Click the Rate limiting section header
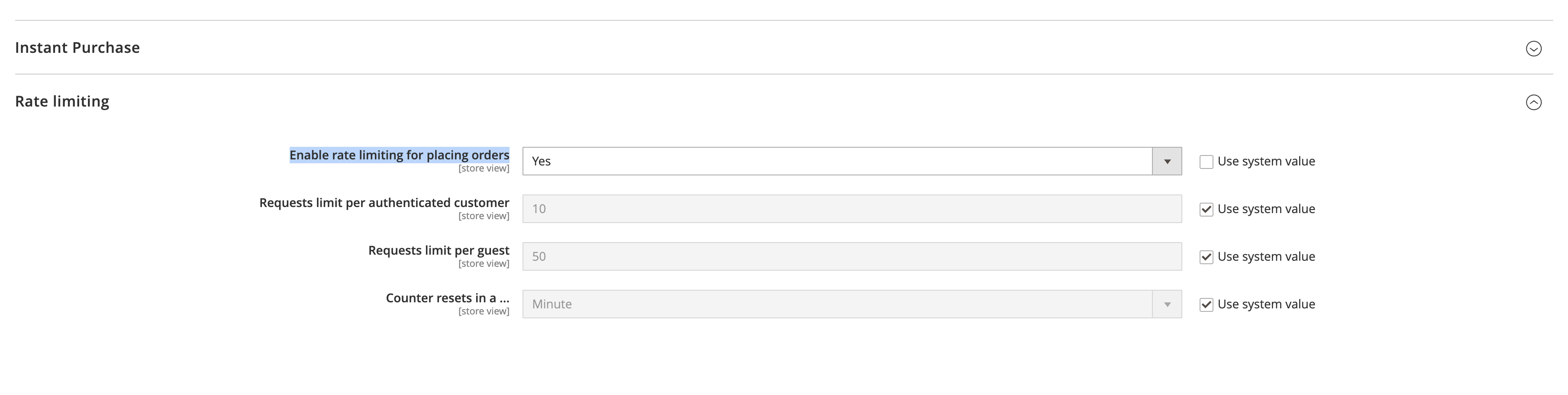 pyautogui.click(x=62, y=102)
